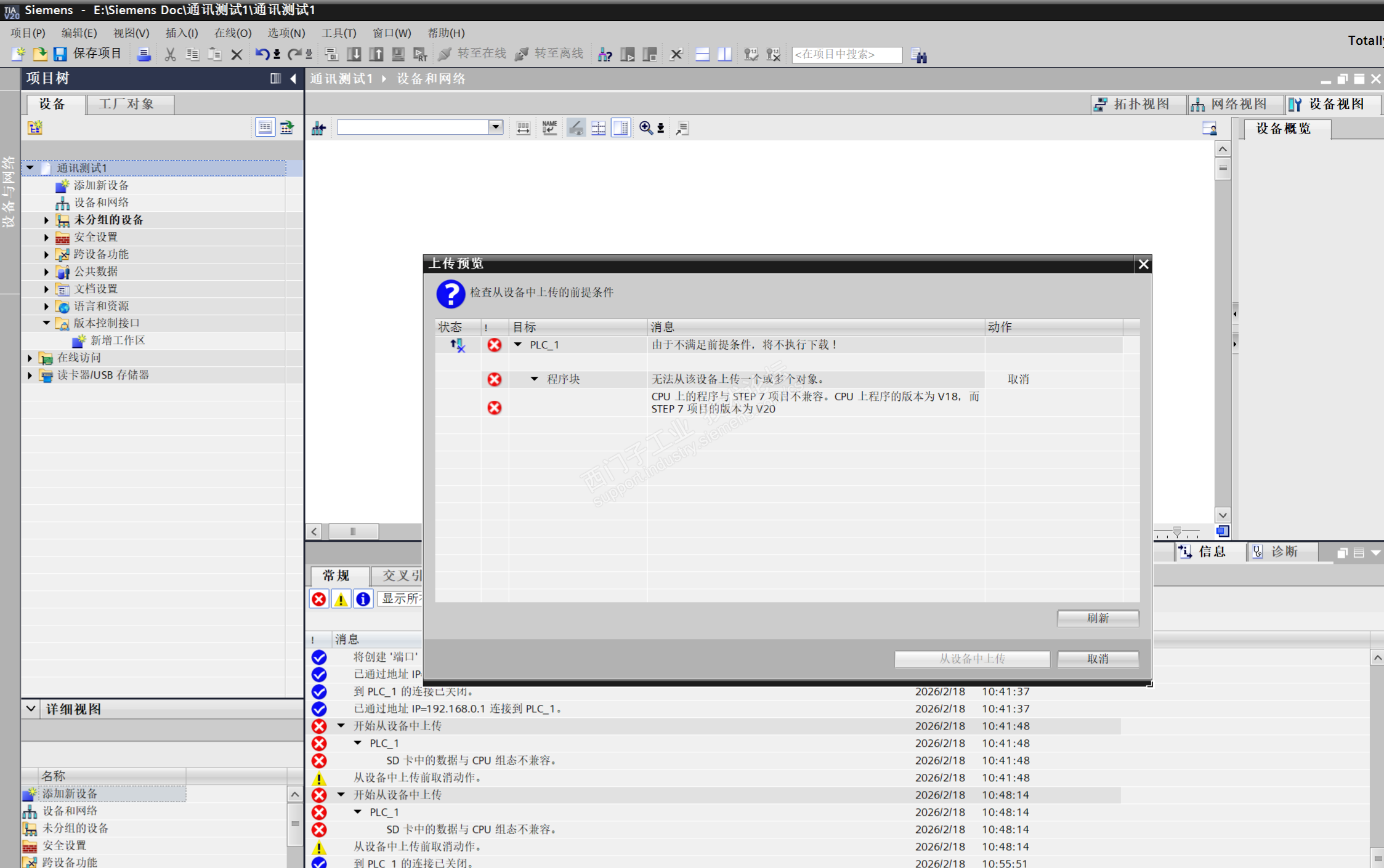The height and width of the screenshot is (868, 1384).
Task: Click the save project floppy icon
Action: coord(60,54)
